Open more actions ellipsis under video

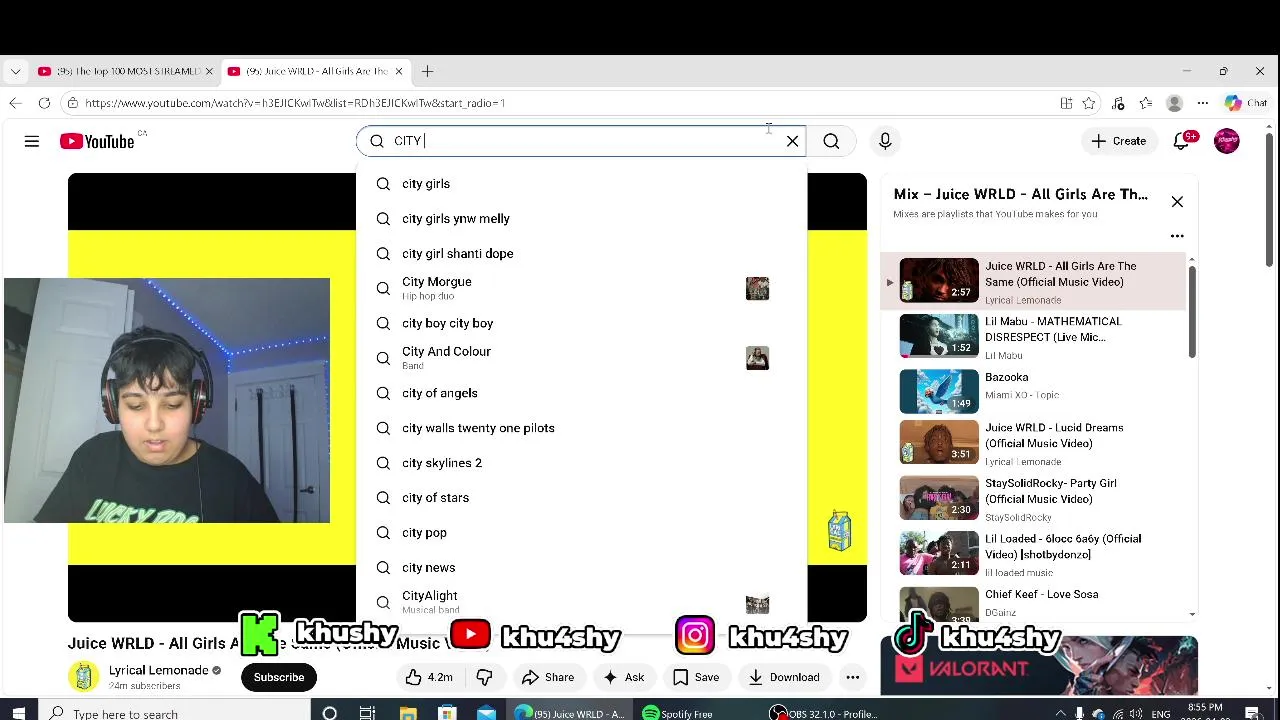(x=853, y=677)
